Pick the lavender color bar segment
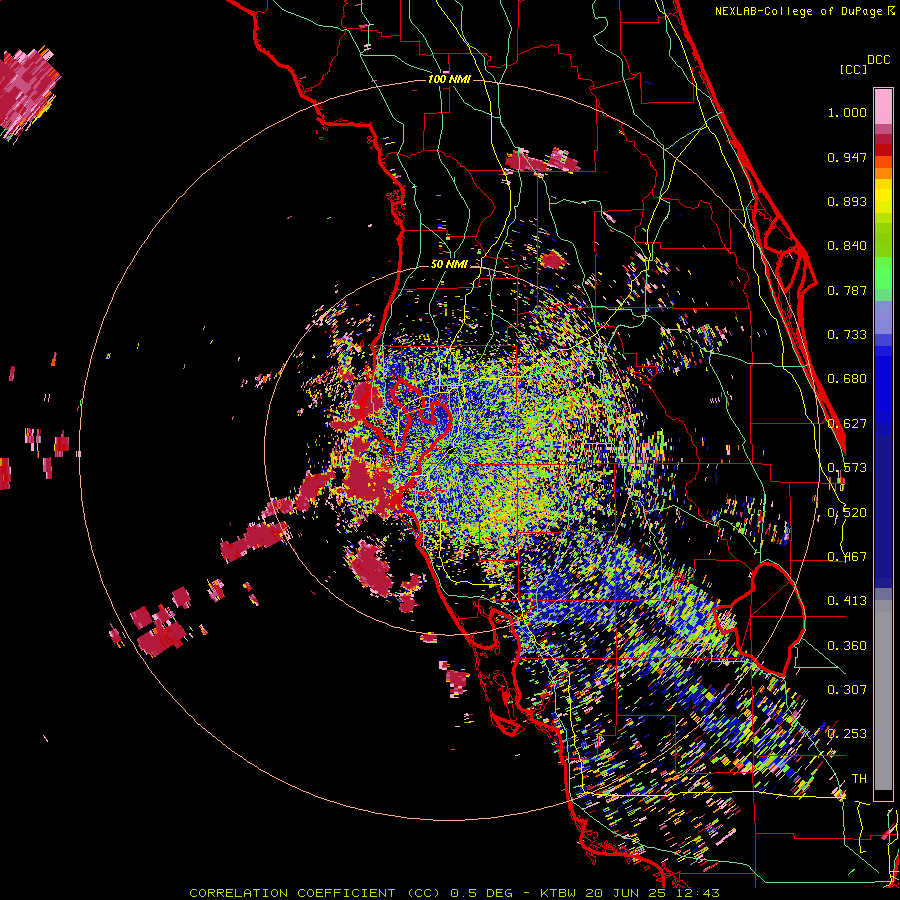Image resolution: width=900 pixels, height=900 pixels. (x=883, y=317)
